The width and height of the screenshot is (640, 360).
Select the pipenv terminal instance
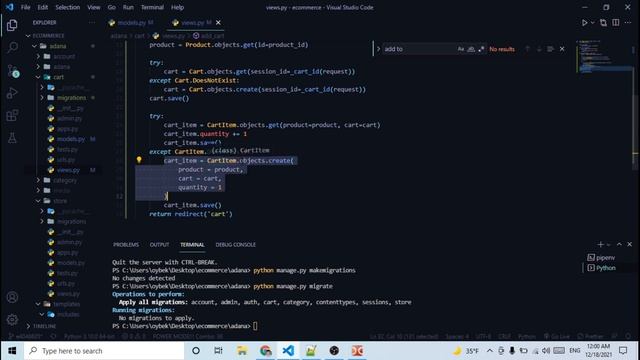pyautogui.click(x=601, y=258)
